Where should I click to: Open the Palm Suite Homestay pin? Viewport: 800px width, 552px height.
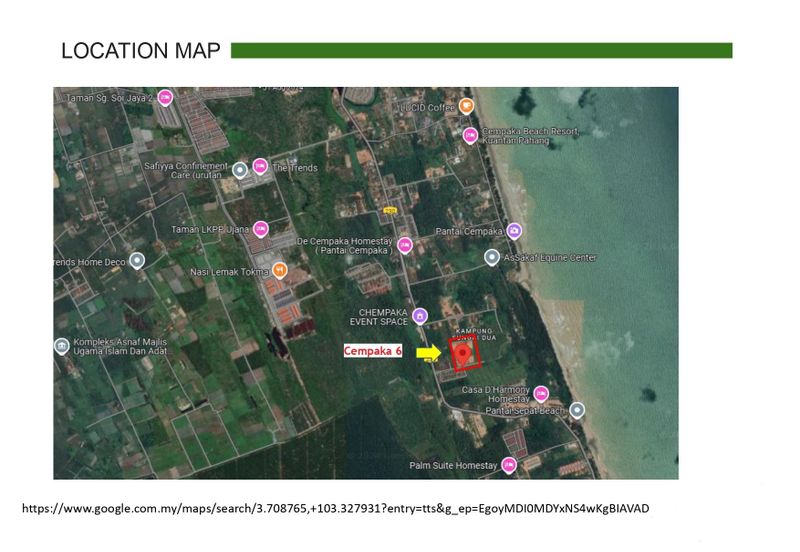click(509, 464)
